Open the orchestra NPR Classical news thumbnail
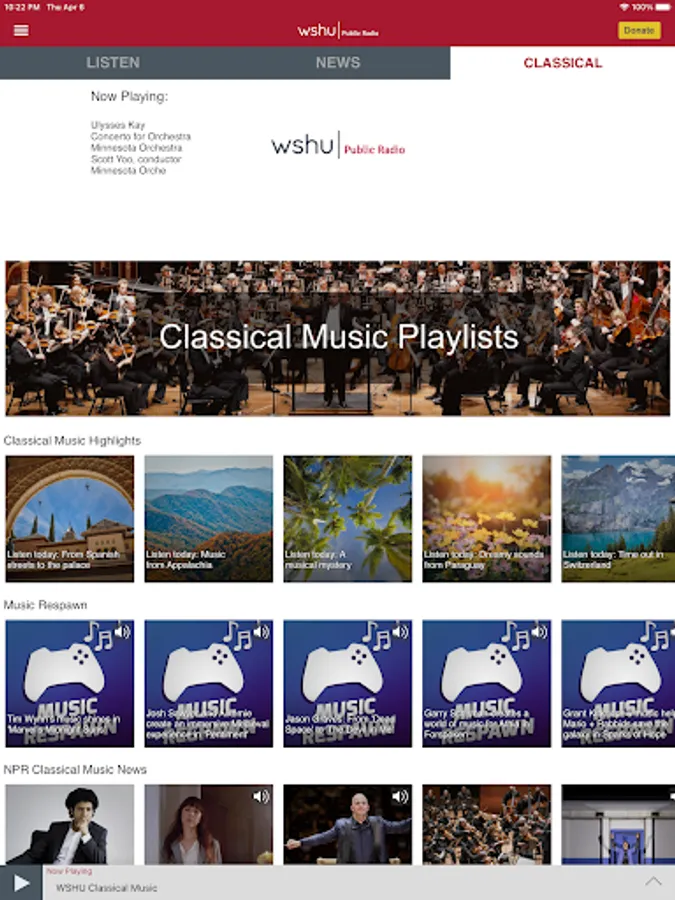675x900 pixels. pos(487,825)
